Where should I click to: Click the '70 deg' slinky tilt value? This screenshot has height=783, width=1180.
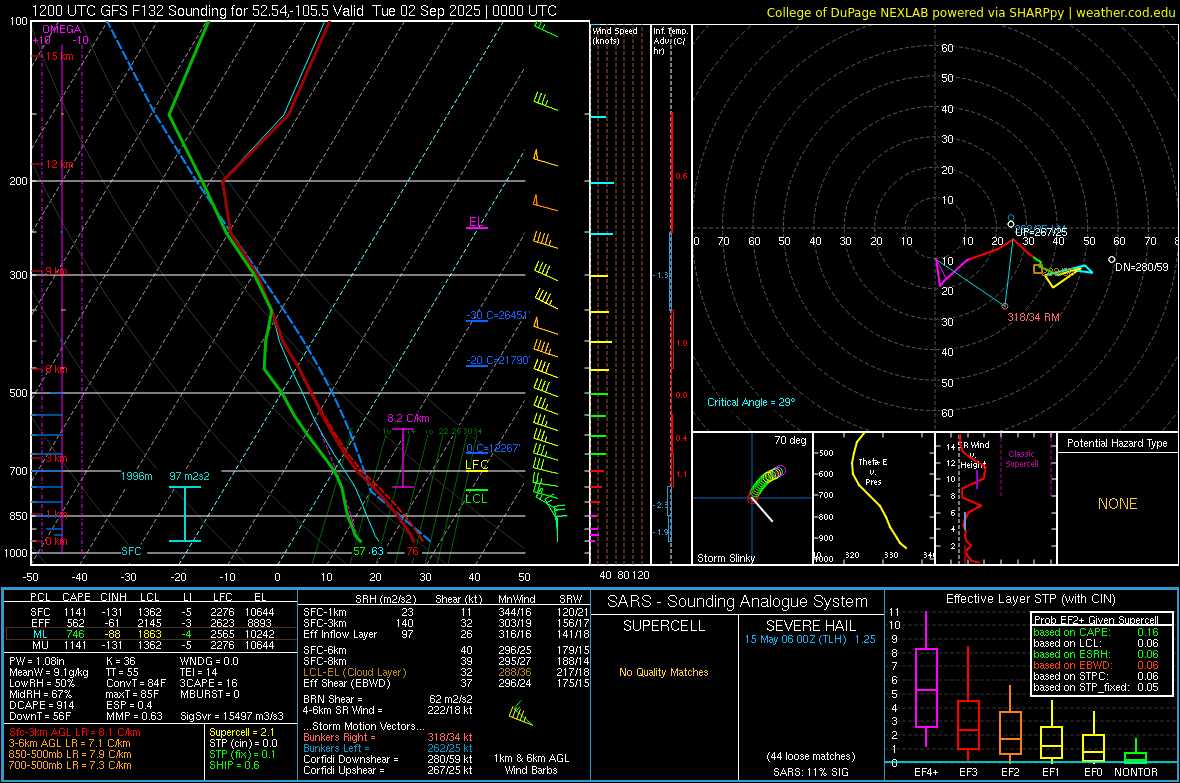790,440
